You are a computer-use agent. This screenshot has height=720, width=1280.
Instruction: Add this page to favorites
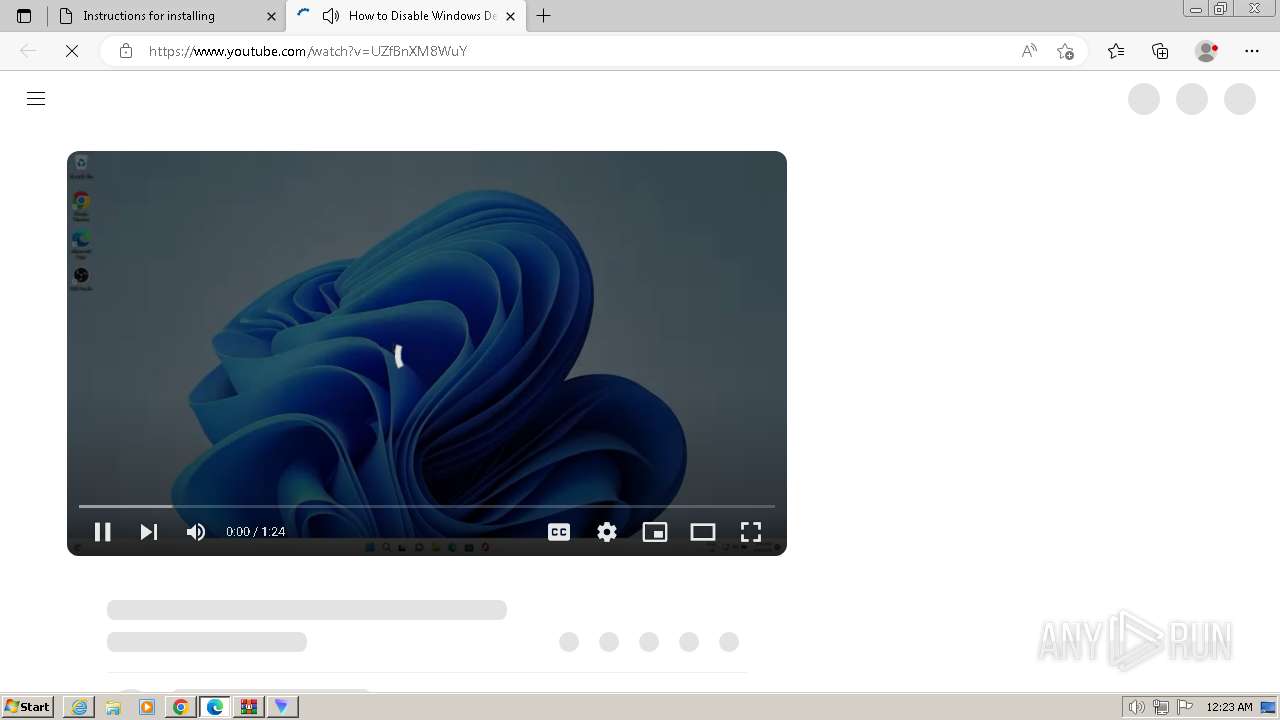point(1065,51)
